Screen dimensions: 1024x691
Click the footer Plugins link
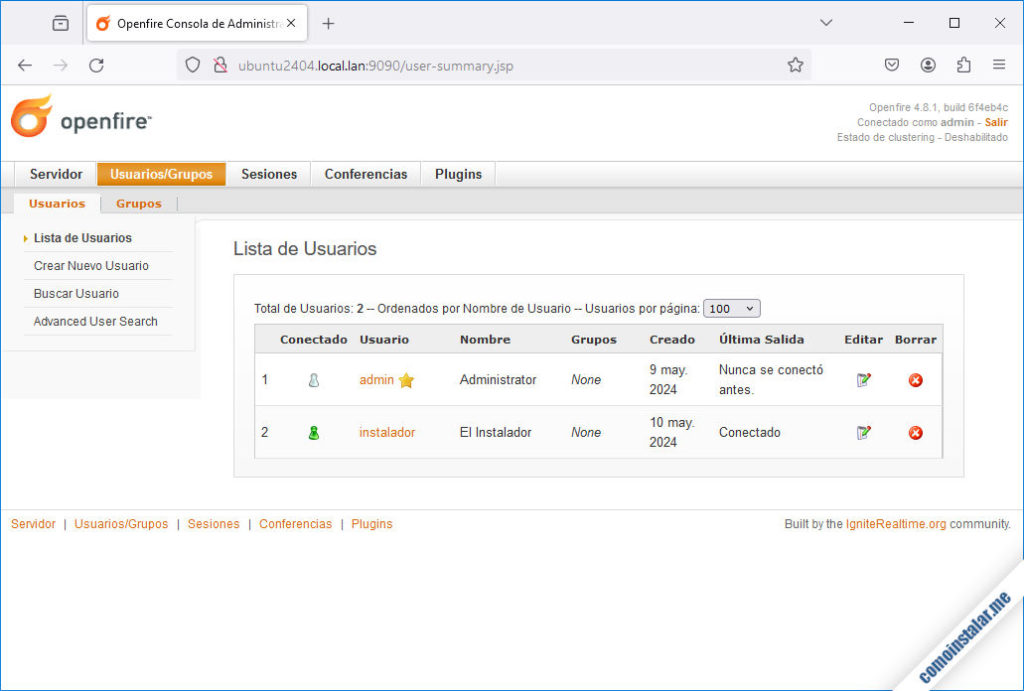click(372, 524)
